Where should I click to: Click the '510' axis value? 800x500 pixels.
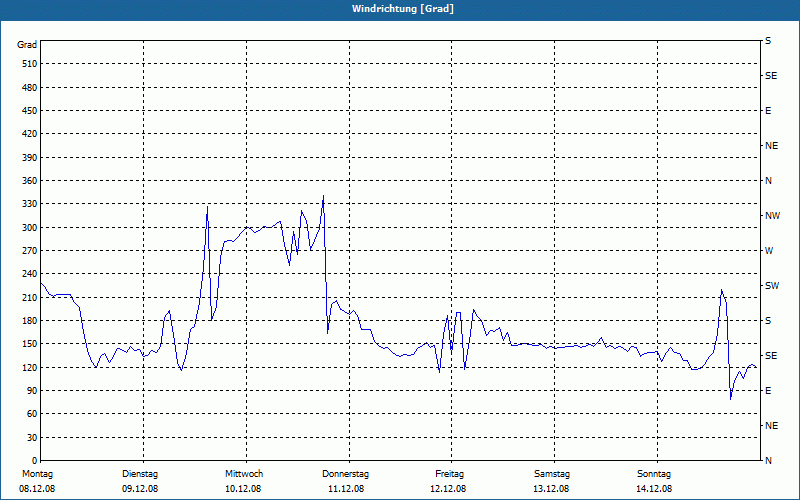point(30,64)
